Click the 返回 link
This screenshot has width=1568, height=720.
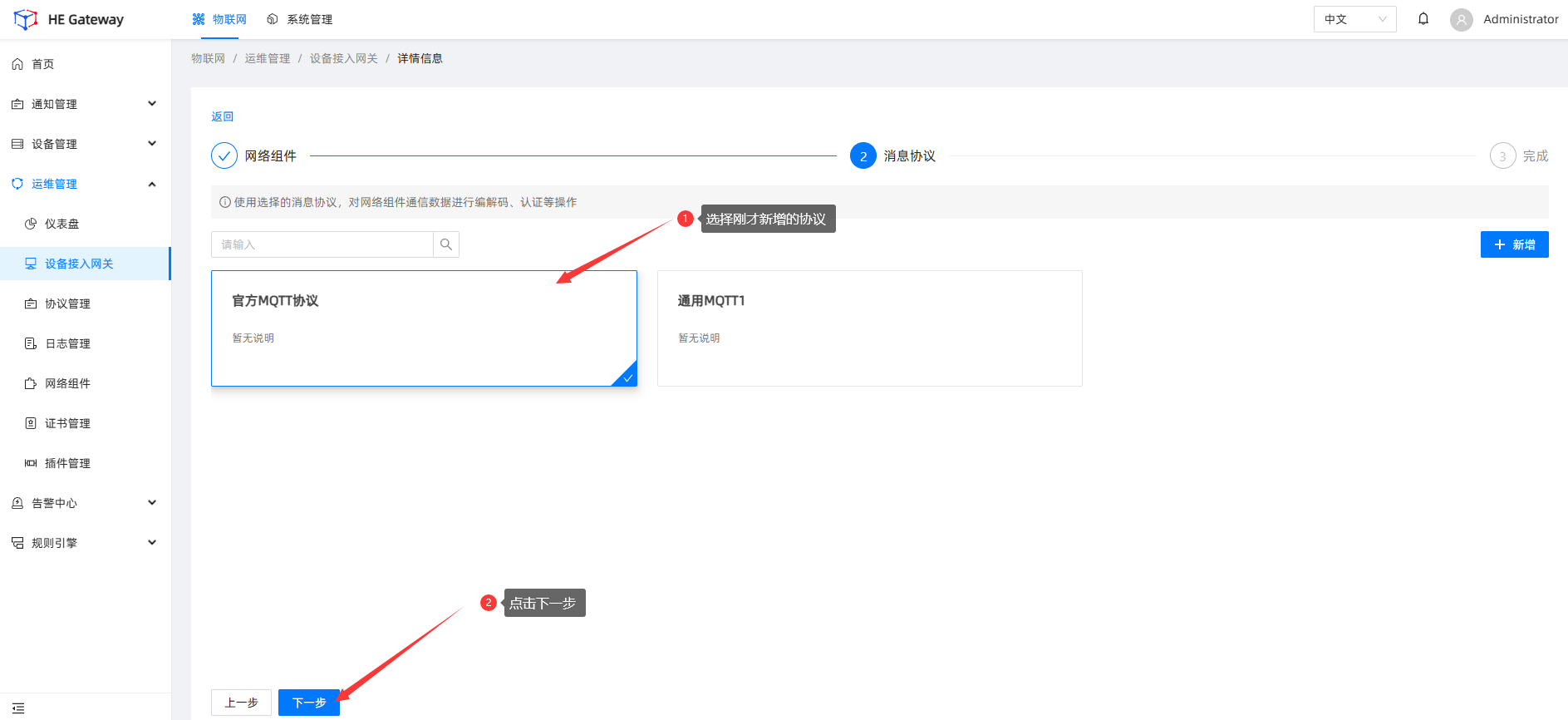pyautogui.click(x=222, y=116)
